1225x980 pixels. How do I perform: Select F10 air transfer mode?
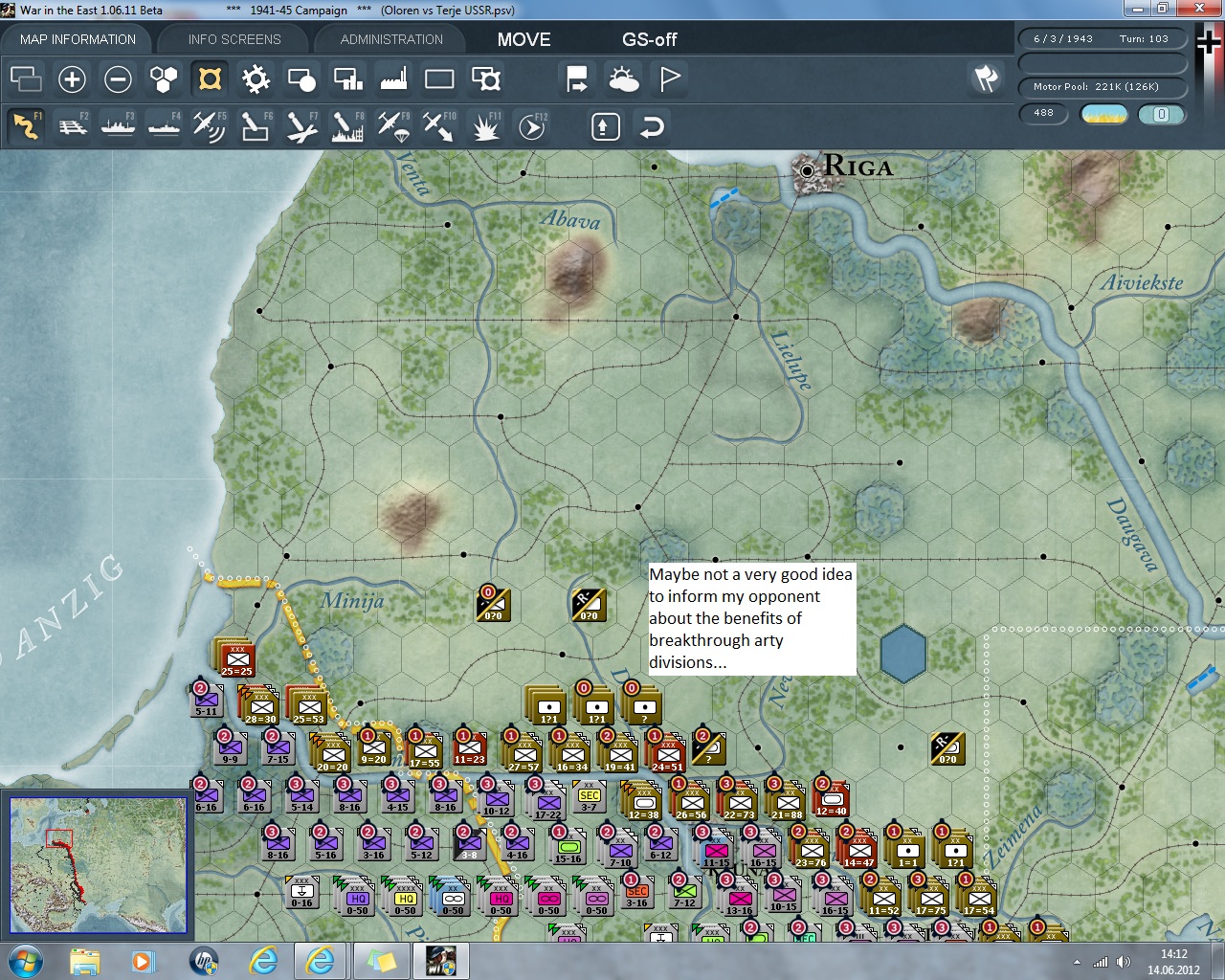(439, 126)
